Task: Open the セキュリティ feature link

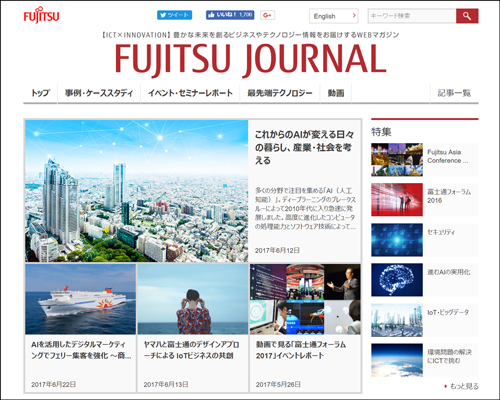Action: pyautogui.click(x=441, y=232)
